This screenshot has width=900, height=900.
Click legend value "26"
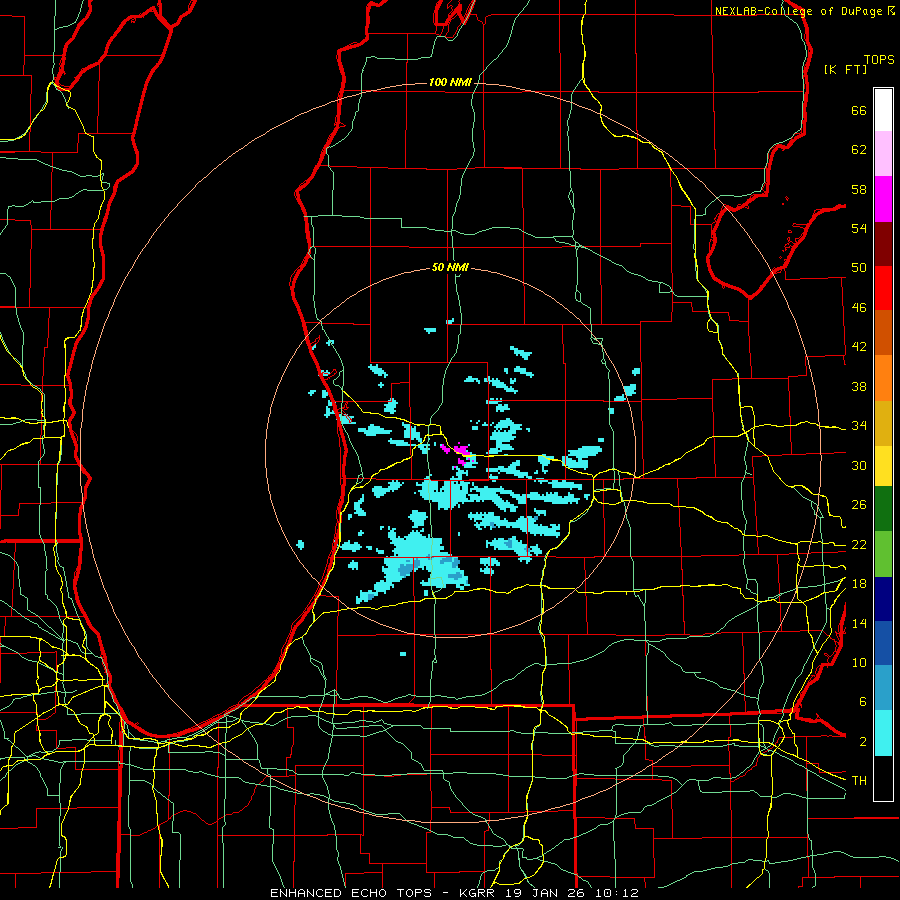pos(859,505)
